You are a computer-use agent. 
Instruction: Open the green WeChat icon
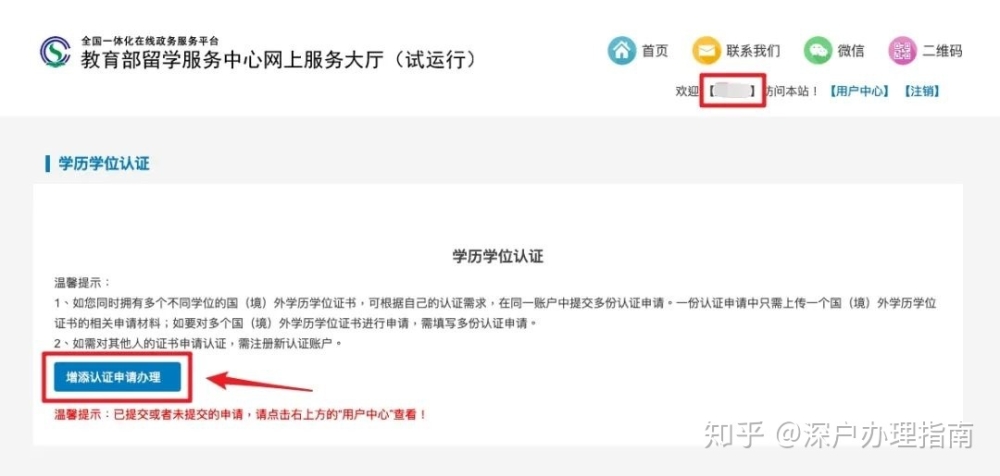818,51
